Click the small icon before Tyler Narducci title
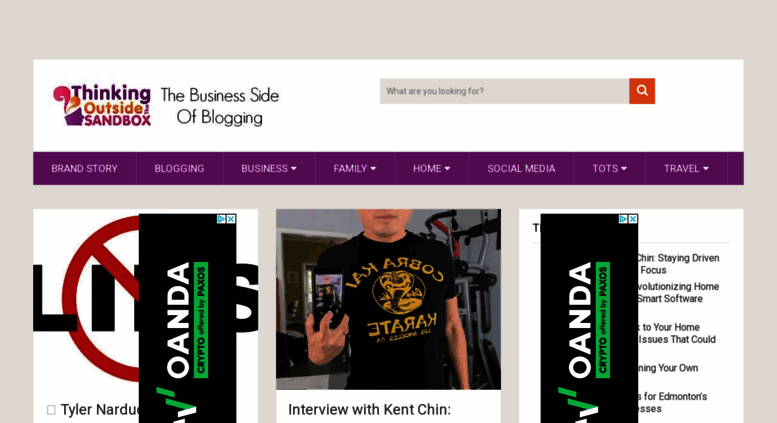This screenshot has height=423, width=777. pos(51,410)
